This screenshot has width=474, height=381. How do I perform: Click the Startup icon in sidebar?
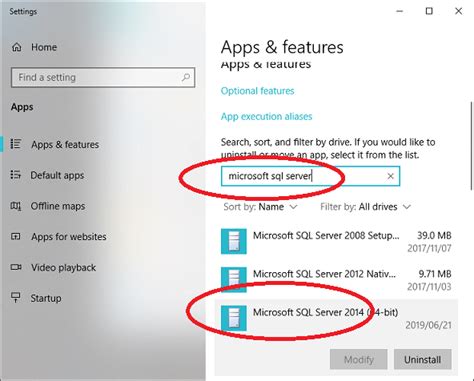point(16,298)
